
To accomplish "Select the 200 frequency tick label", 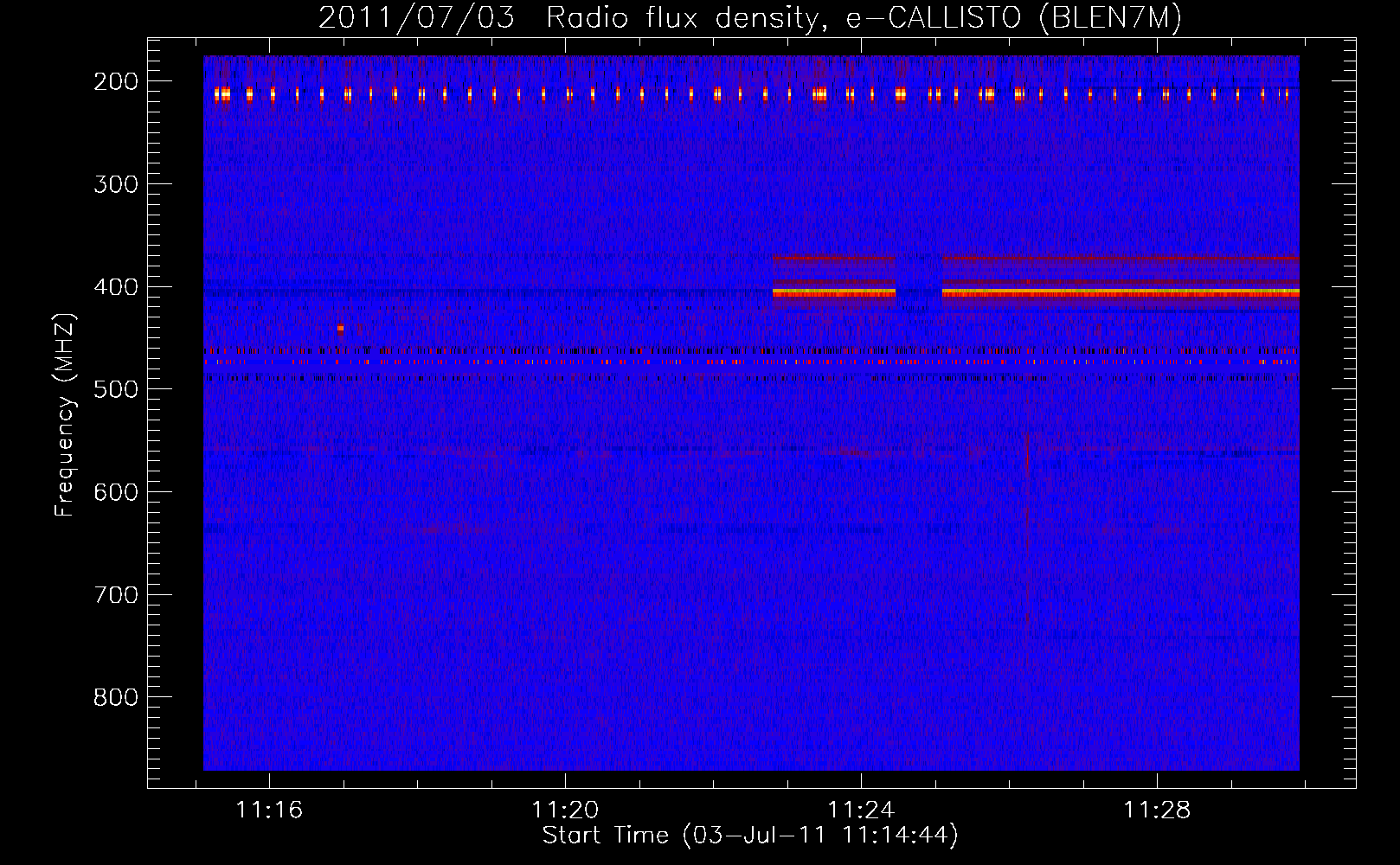I will coord(116,81).
